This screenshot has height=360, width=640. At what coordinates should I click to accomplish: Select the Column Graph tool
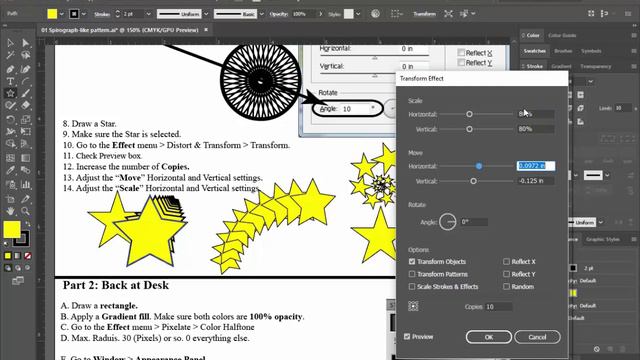pyautogui.click(x=25, y=185)
